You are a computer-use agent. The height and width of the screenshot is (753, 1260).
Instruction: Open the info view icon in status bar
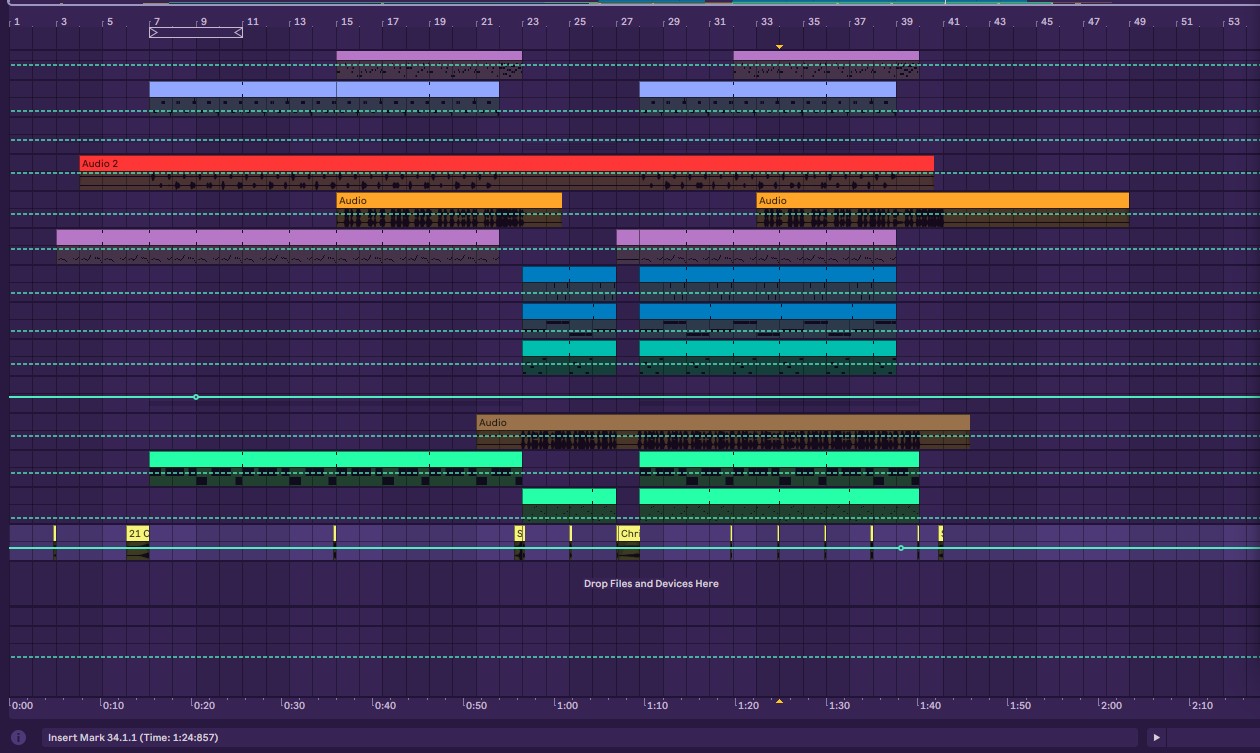pos(18,738)
